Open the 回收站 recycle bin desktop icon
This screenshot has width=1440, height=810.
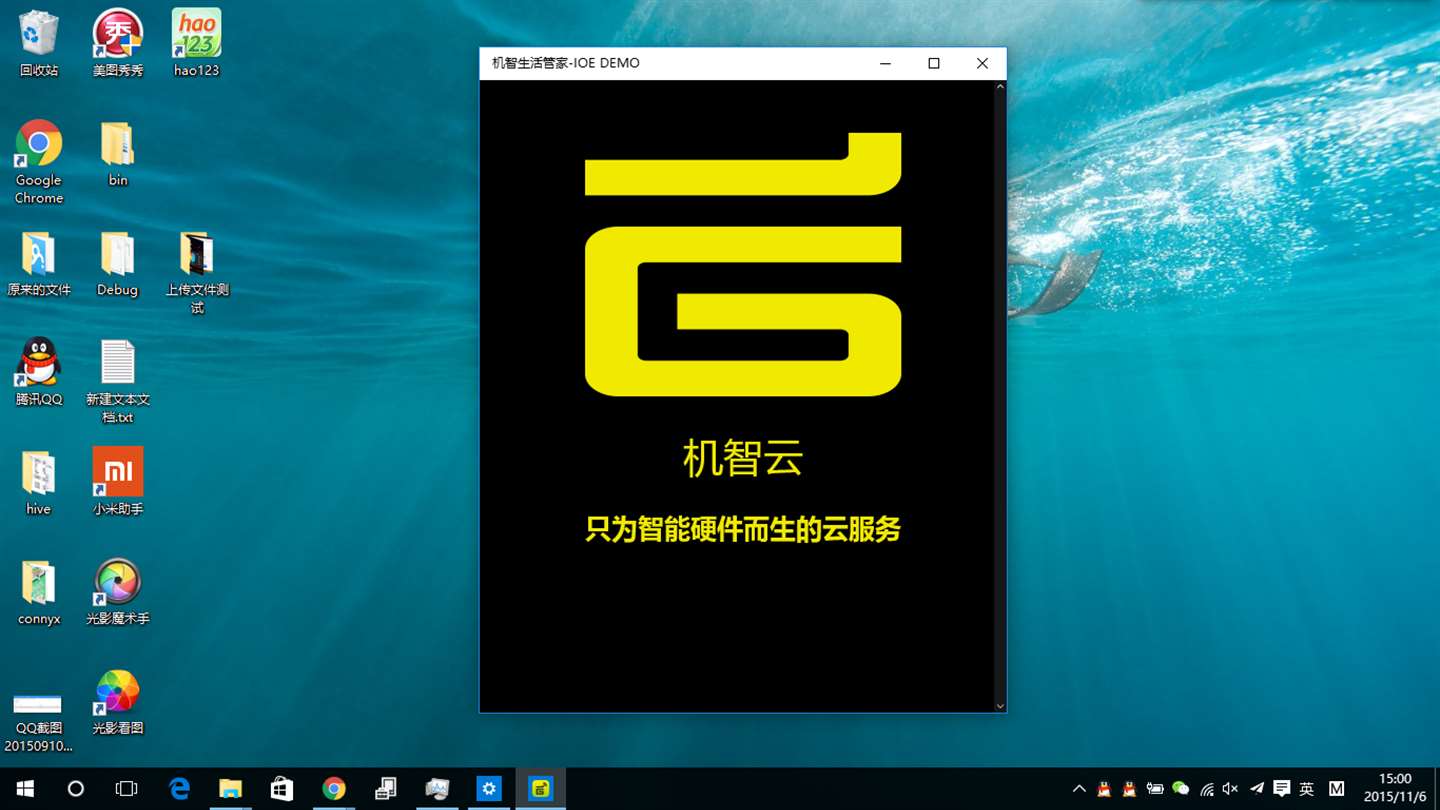pyautogui.click(x=39, y=43)
